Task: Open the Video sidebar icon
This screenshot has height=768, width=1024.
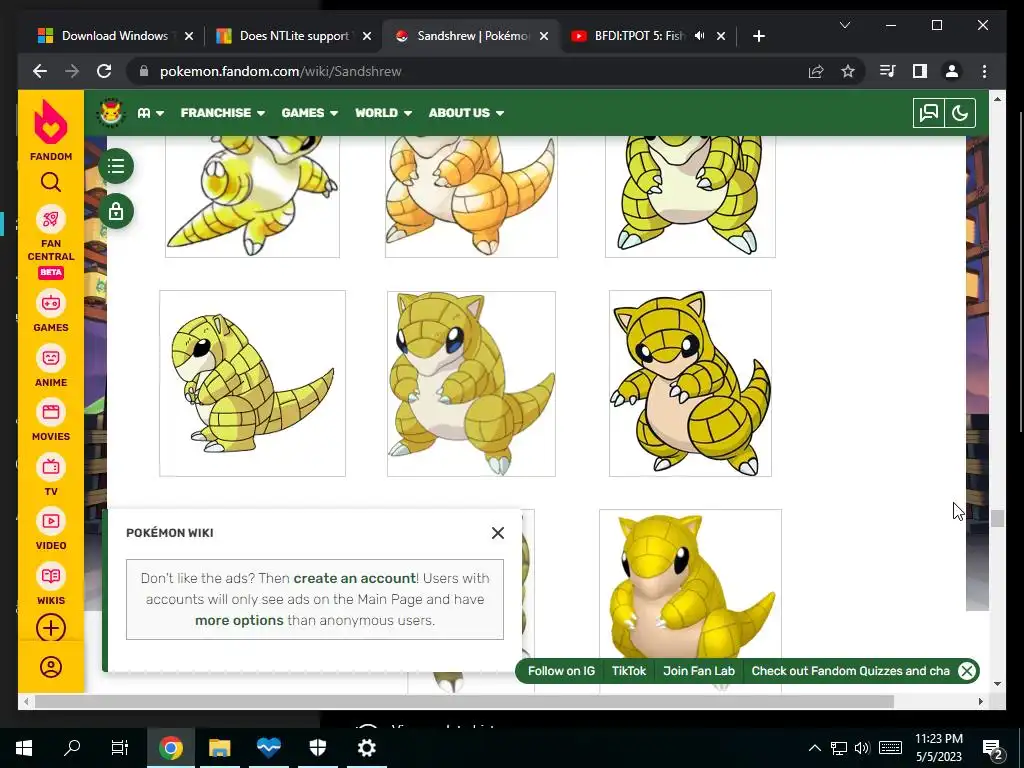Action: click(50, 521)
